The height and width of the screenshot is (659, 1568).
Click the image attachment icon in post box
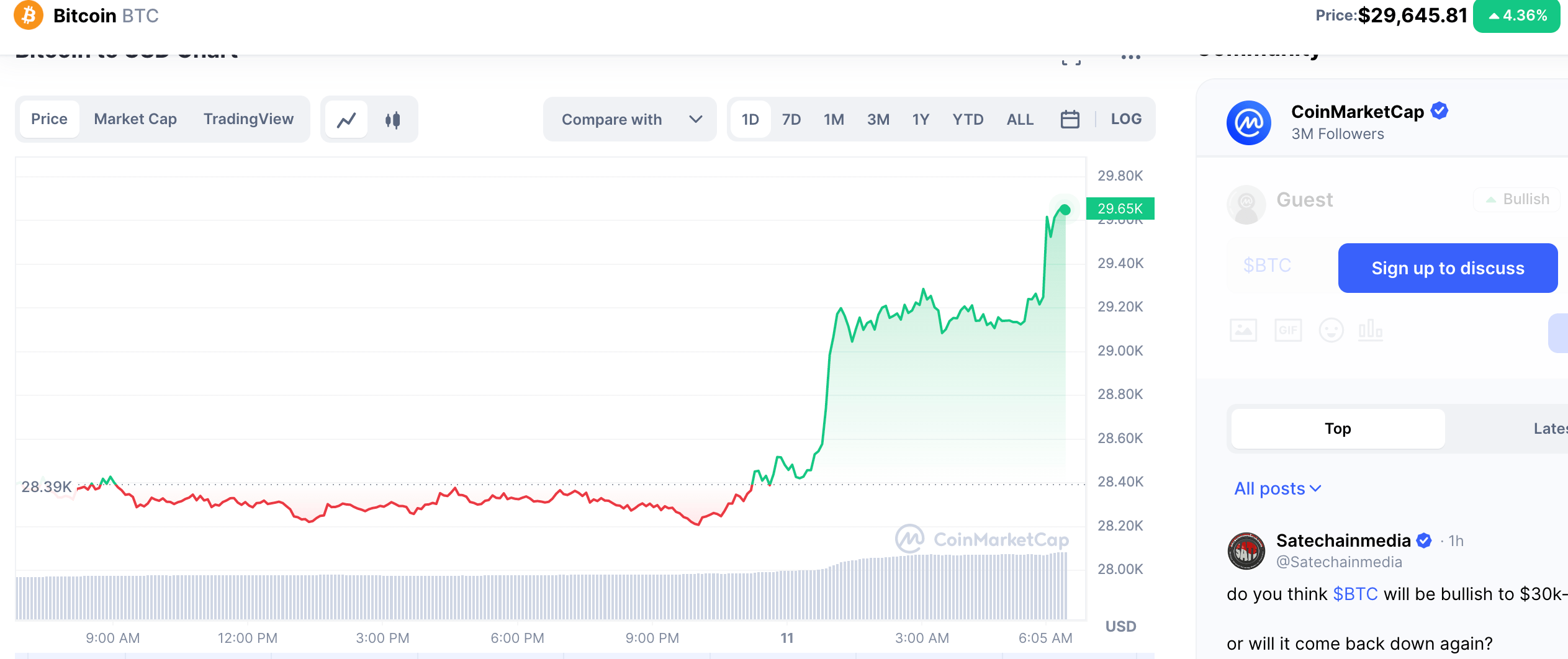[1243, 330]
